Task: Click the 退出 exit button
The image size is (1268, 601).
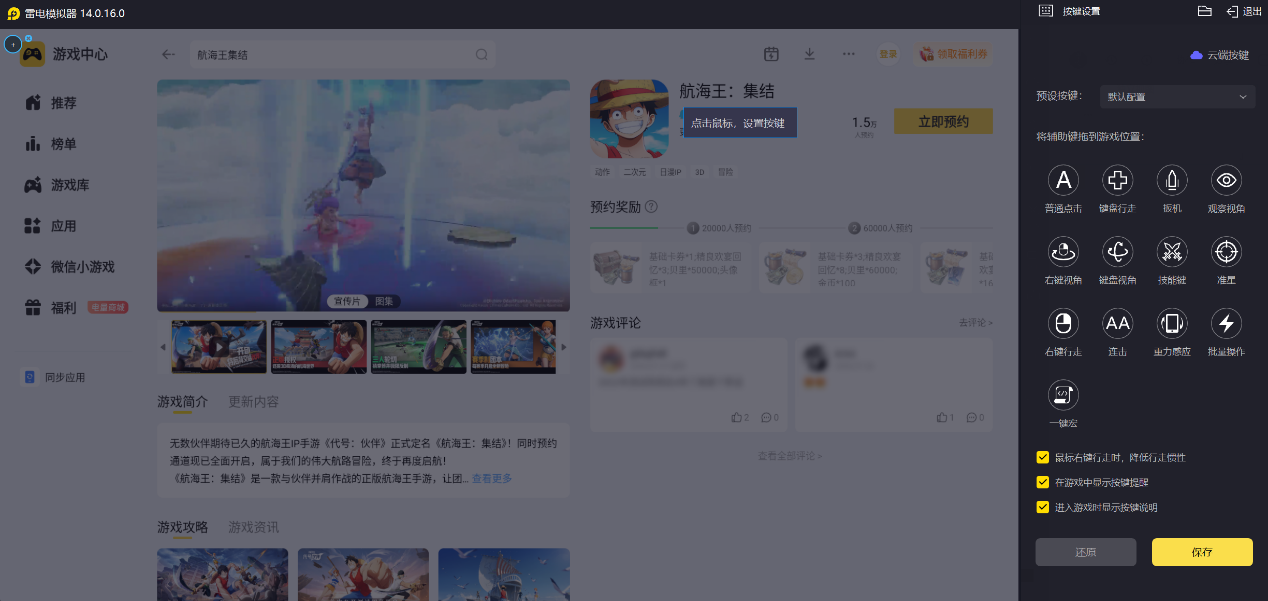Action: [1244, 11]
